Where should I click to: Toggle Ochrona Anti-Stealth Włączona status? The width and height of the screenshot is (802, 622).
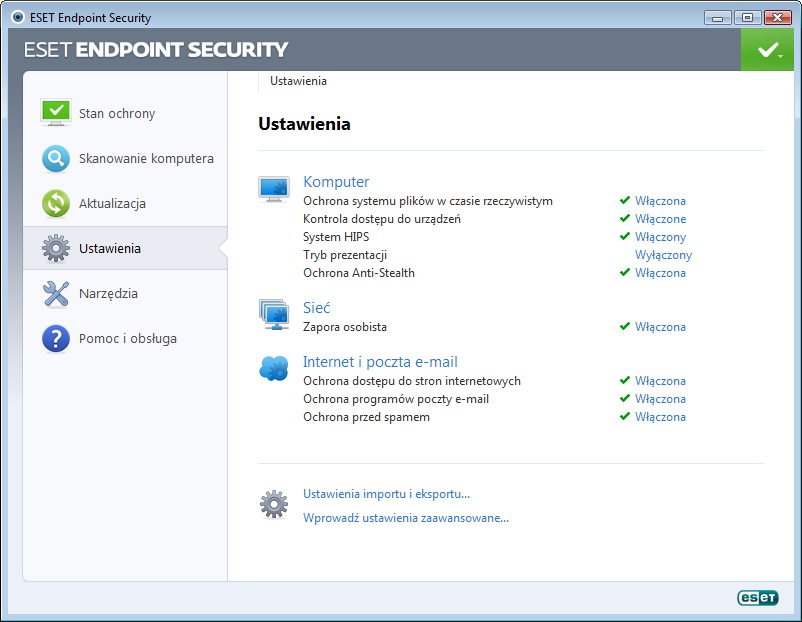pyautogui.click(x=660, y=273)
